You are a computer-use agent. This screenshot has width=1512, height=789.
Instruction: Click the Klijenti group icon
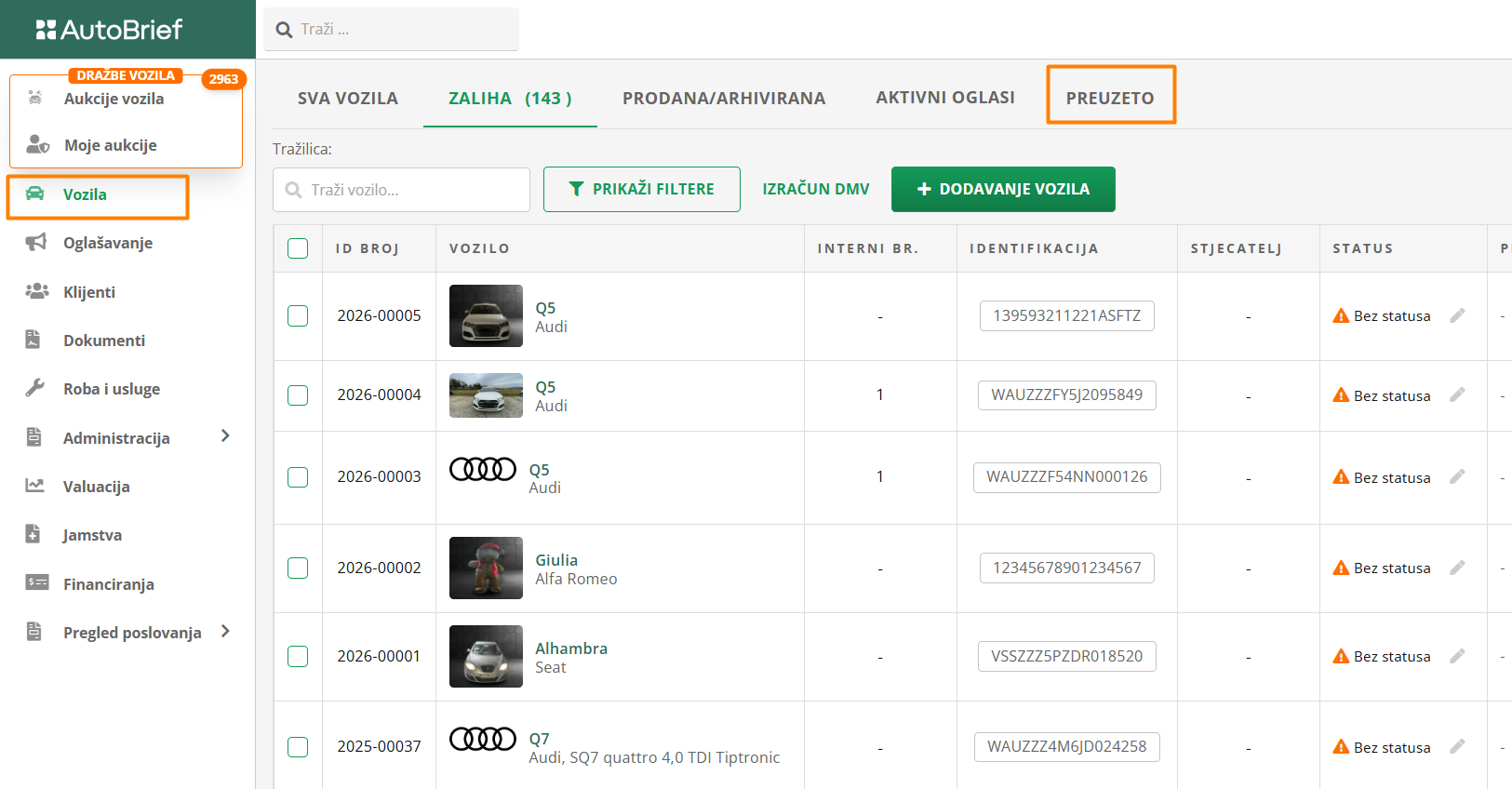(x=36, y=291)
